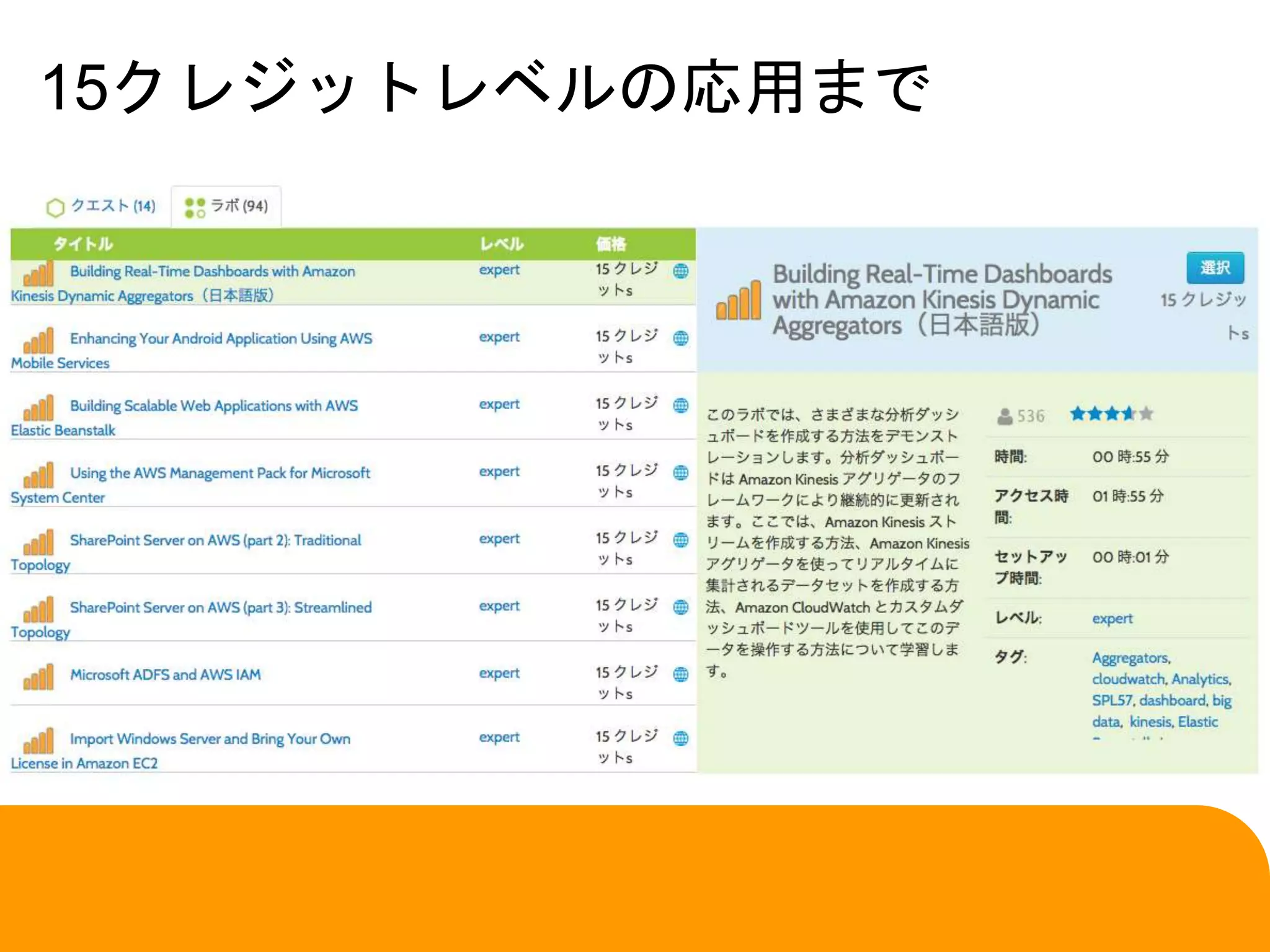Click expert level in Microsoft ADFS row
This screenshot has height=952, width=1270.
point(499,673)
